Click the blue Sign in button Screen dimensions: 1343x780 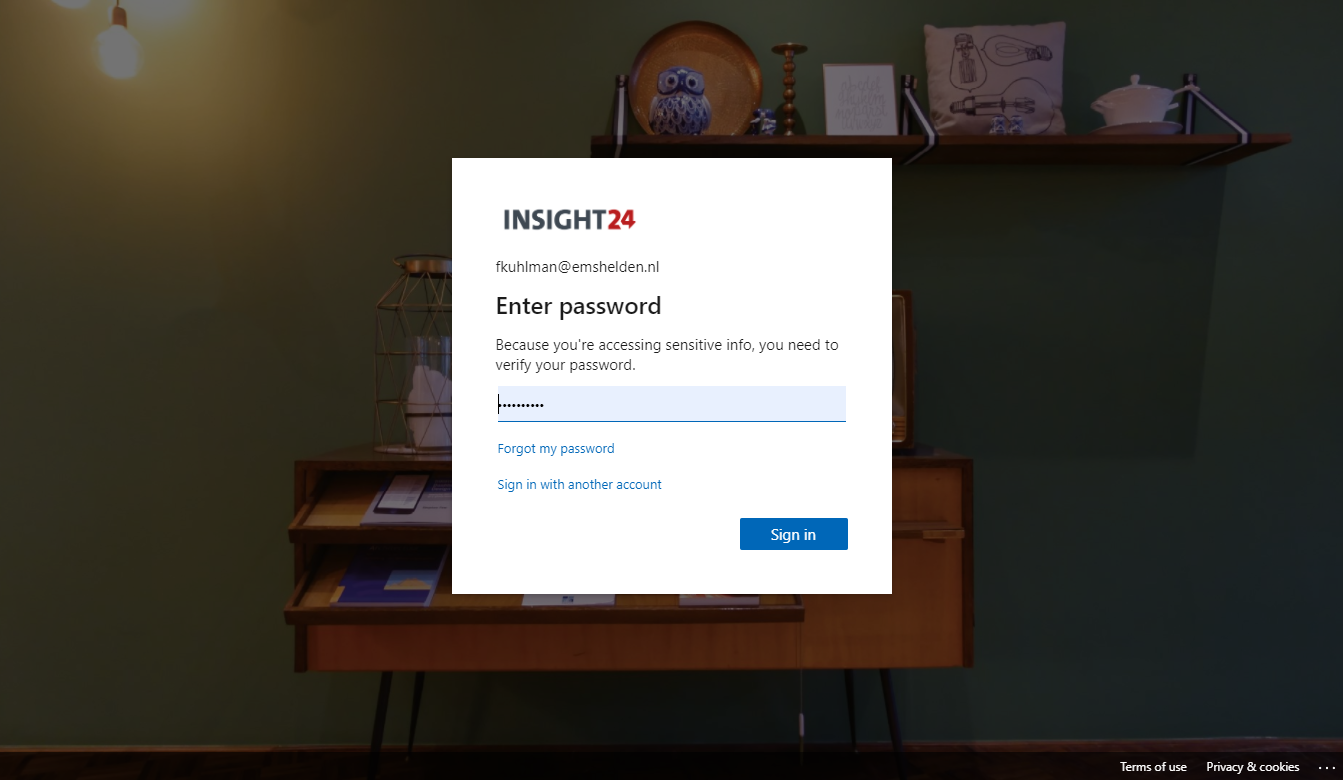pos(793,534)
